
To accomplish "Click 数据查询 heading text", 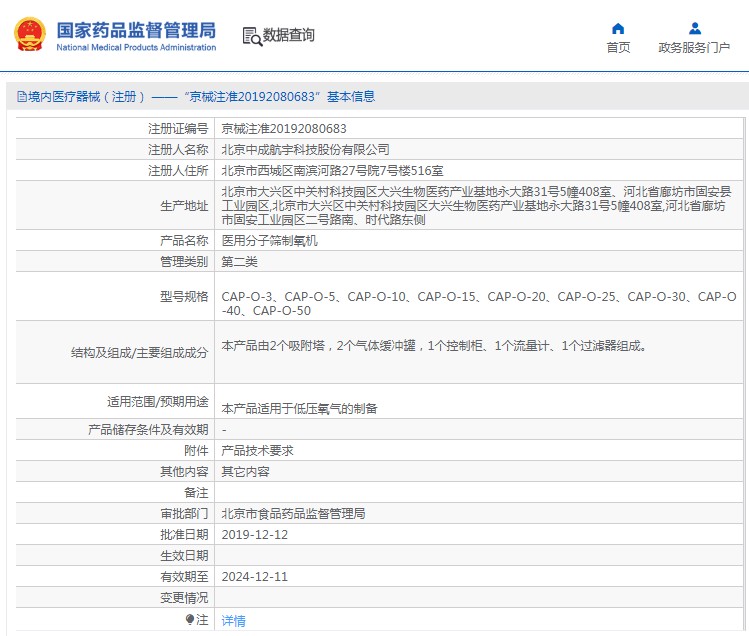I will coord(289,35).
